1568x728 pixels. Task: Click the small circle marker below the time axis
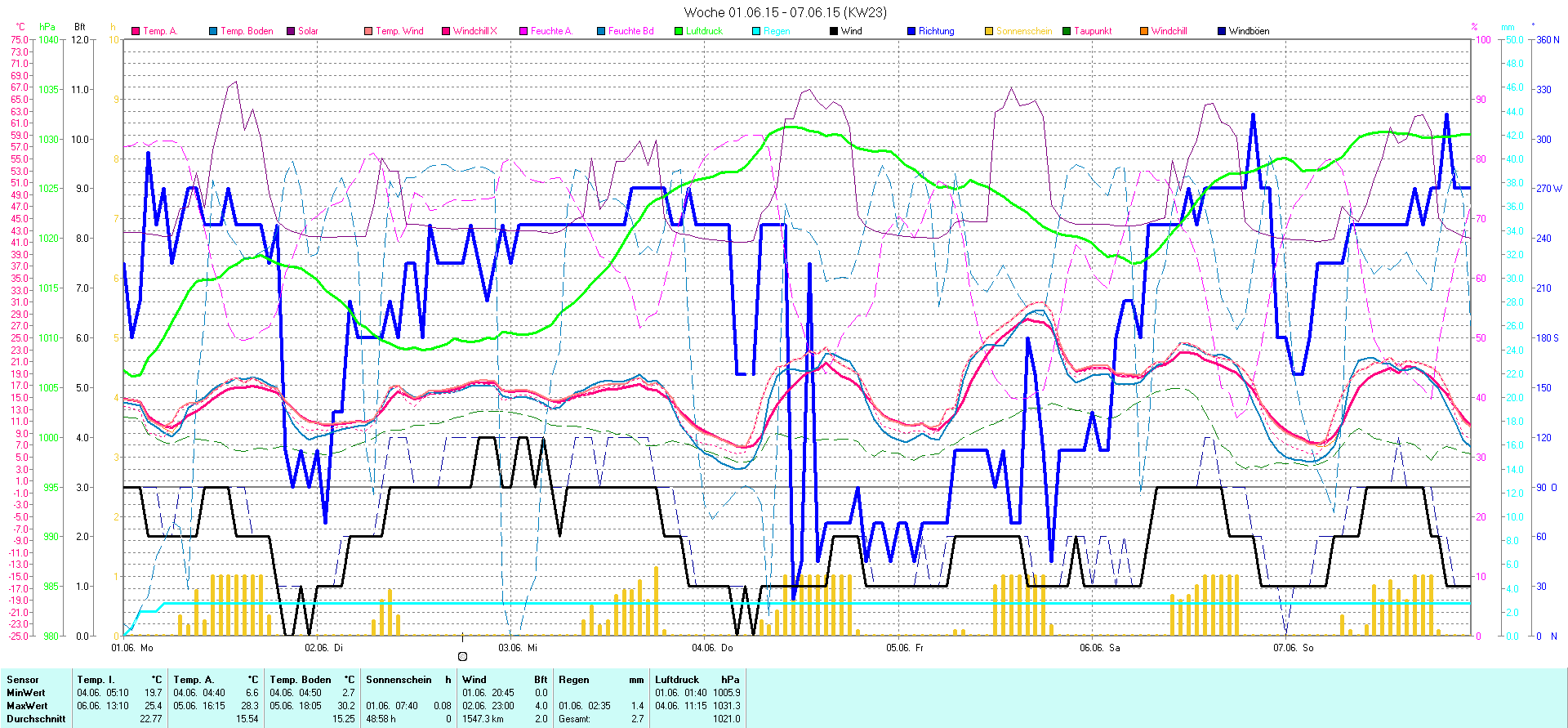pyautogui.click(x=463, y=656)
